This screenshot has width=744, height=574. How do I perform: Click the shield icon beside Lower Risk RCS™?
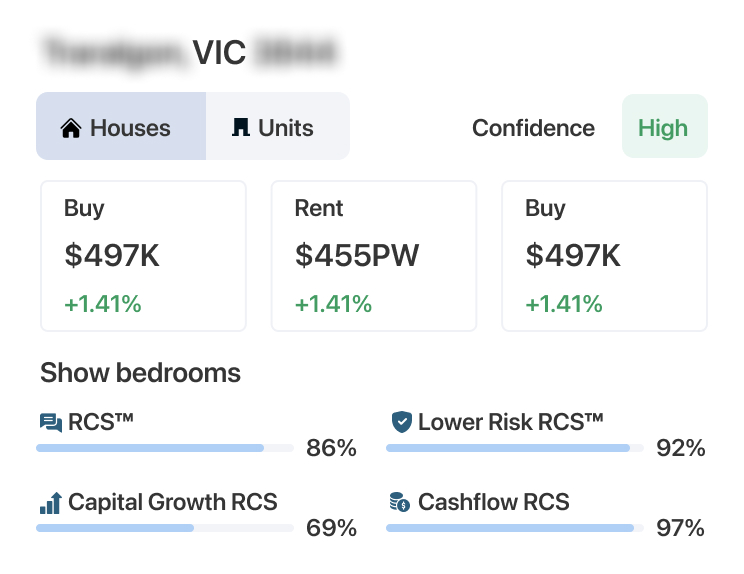(401, 423)
